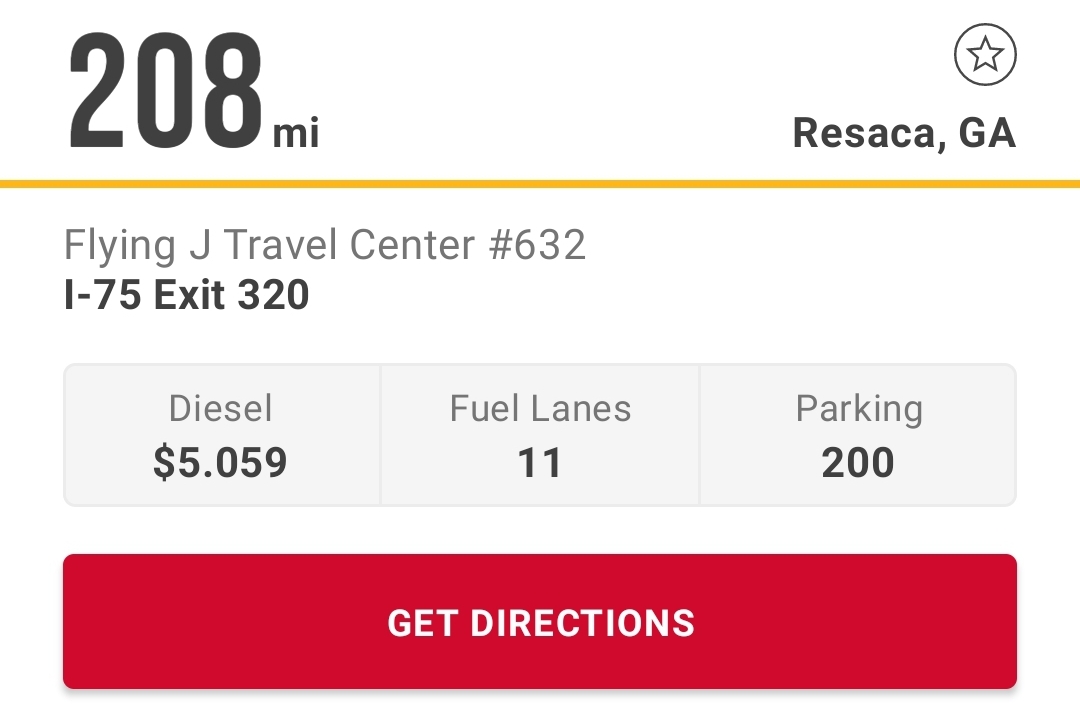The height and width of the screenshot is (724, 1080).
Task: Tap the Parking label
Action: (x=858, y=408)
